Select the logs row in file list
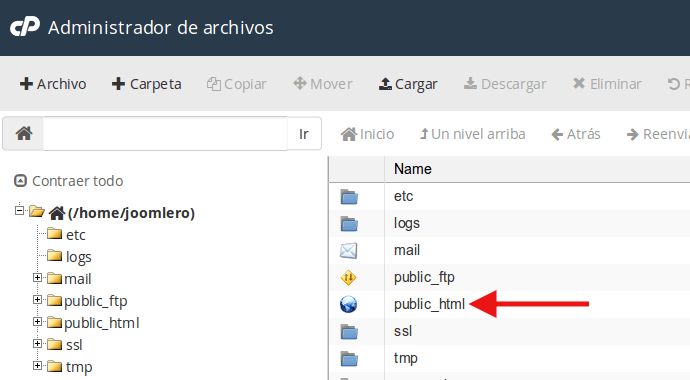This screenshot has height=380, width=690. 509,223
